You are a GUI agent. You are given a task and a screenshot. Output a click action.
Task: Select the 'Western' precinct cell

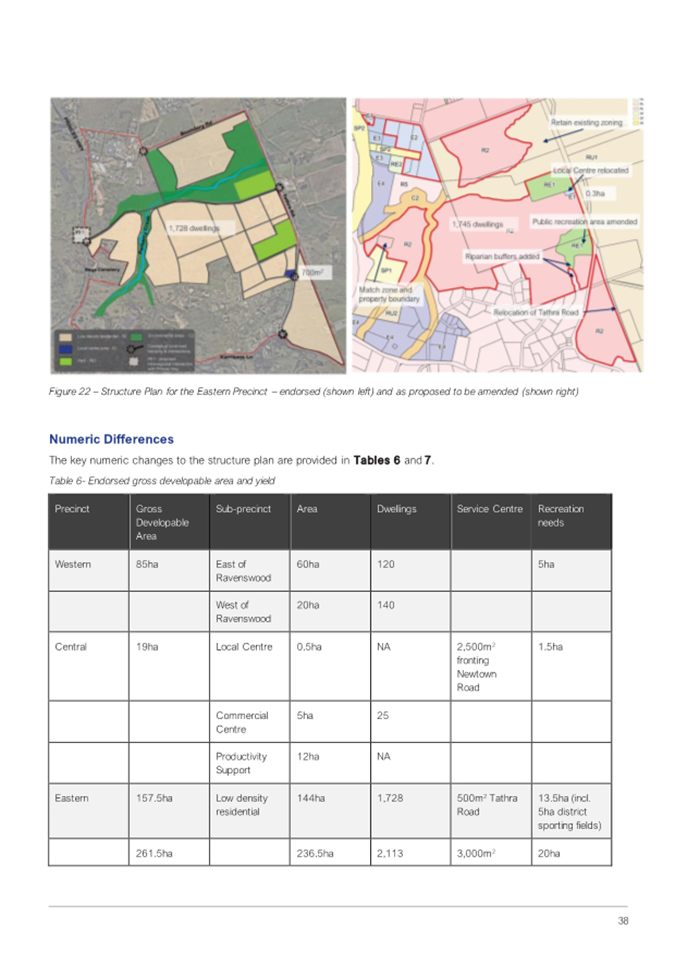(x=73, y=564)
